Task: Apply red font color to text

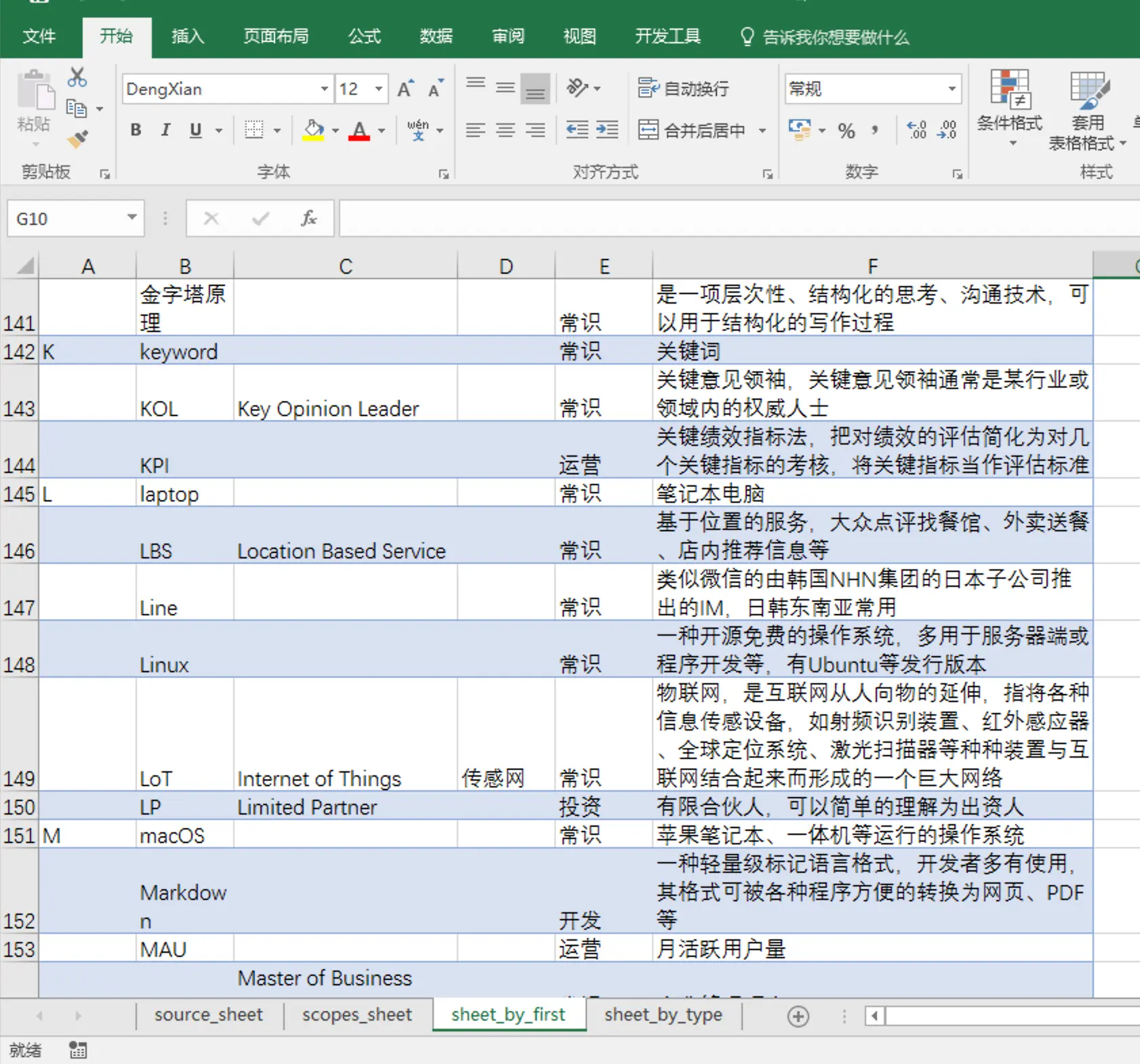Action: [360, 130]
